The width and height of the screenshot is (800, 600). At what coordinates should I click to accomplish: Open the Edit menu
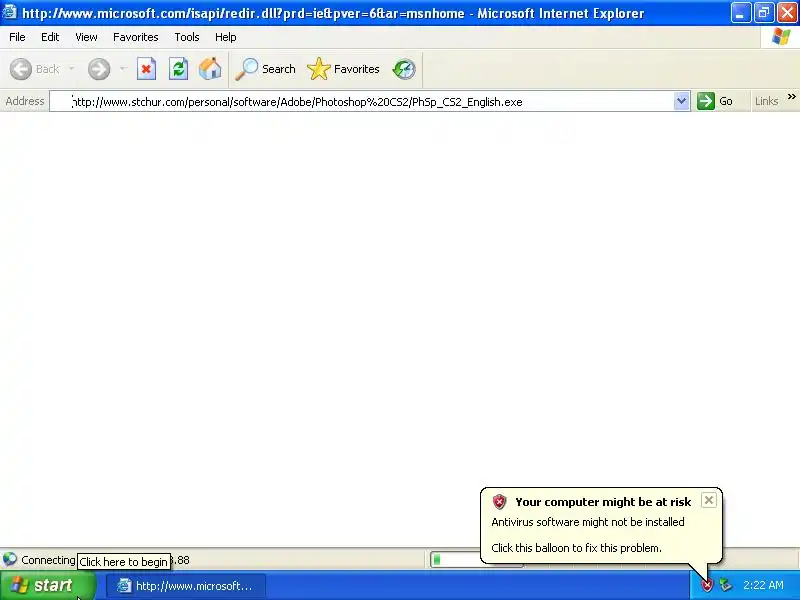coord(50,37)
